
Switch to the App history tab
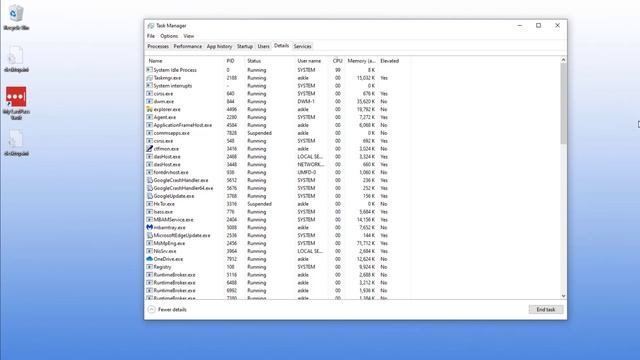click(x=219, y=46)
